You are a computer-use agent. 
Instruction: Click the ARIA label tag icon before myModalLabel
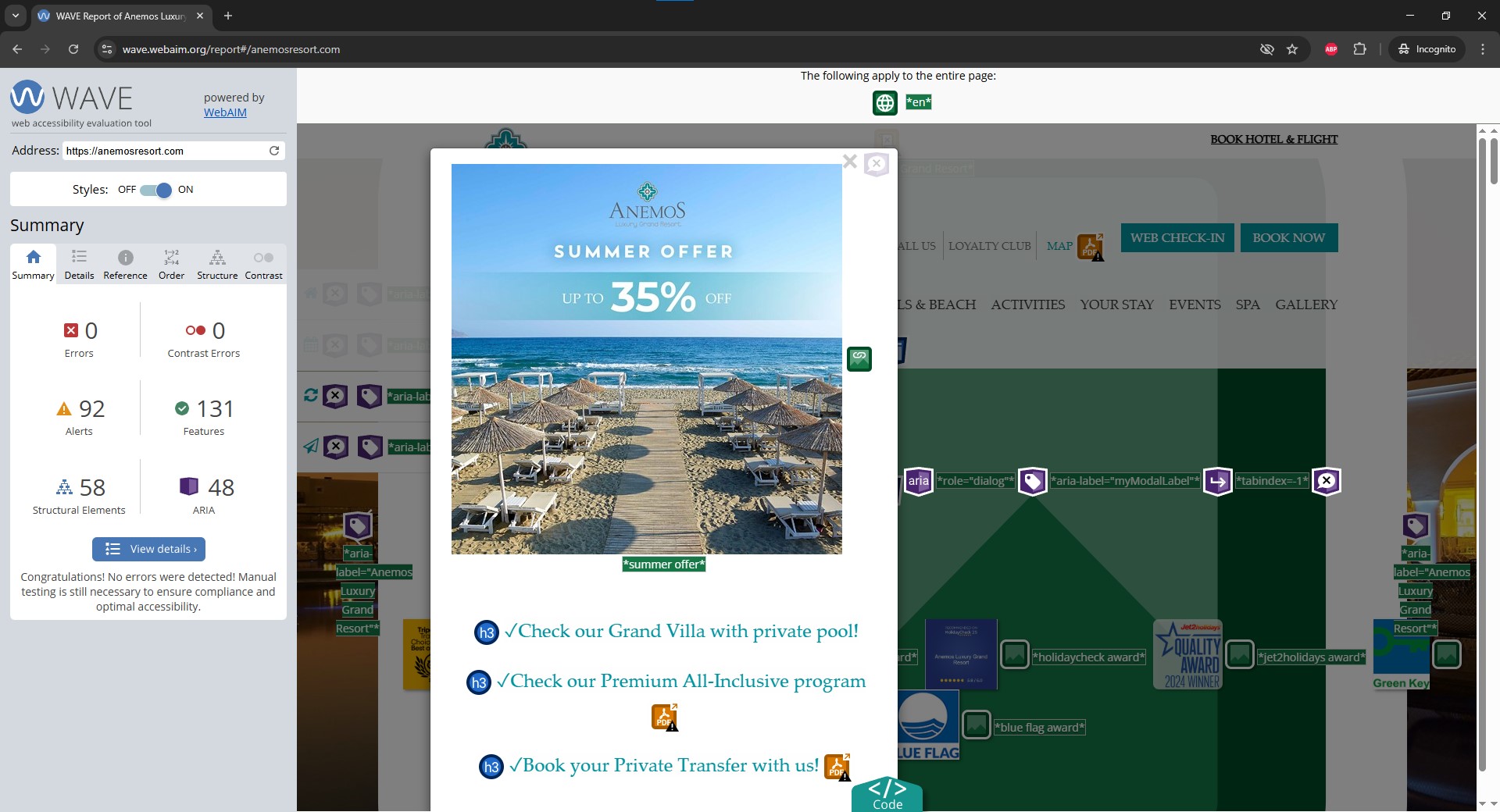click(x=1033, y=481)
